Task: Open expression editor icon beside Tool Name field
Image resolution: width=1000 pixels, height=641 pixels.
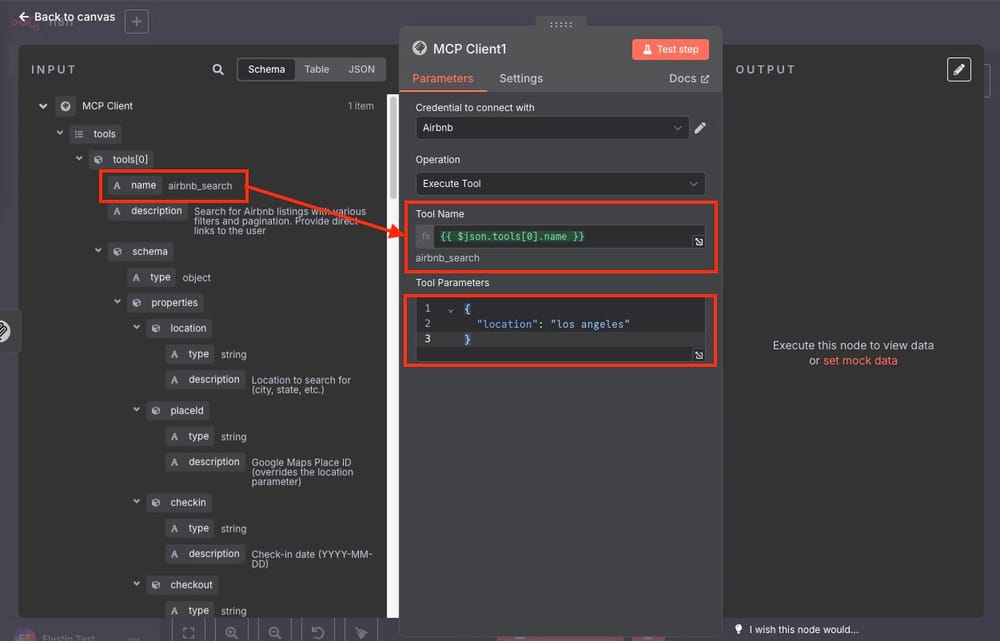Action: click(698, 241)
